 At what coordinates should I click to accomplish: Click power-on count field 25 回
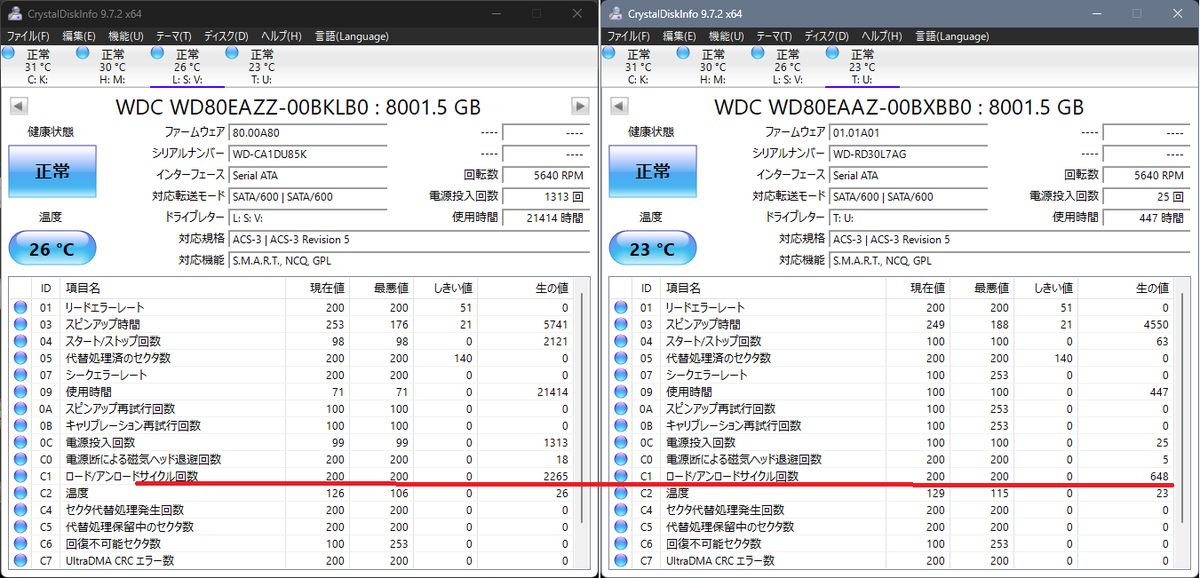pos(1145,196)
